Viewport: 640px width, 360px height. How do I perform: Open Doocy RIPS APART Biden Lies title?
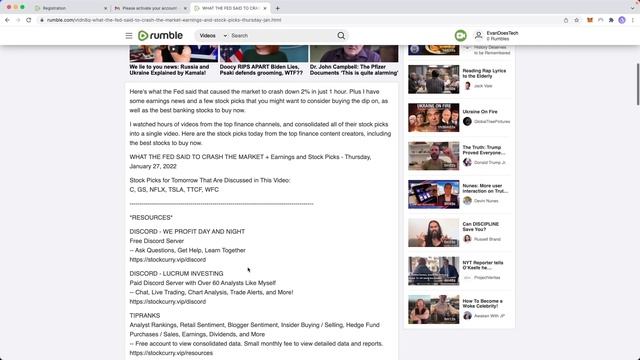coord(261,70)
